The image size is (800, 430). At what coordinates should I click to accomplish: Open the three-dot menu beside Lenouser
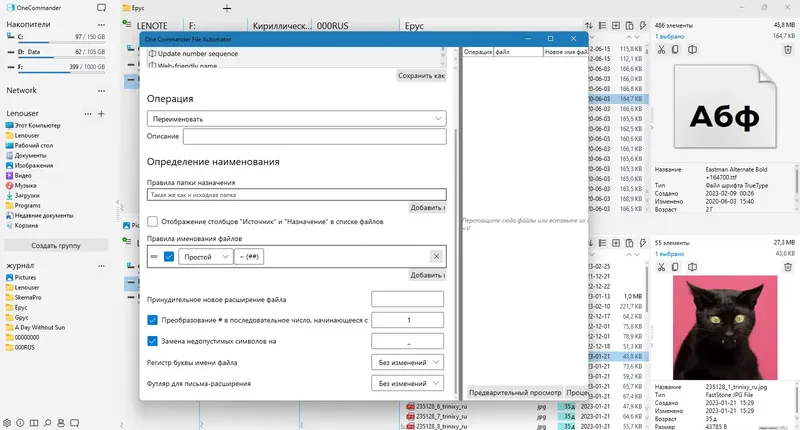pos(88,114)
